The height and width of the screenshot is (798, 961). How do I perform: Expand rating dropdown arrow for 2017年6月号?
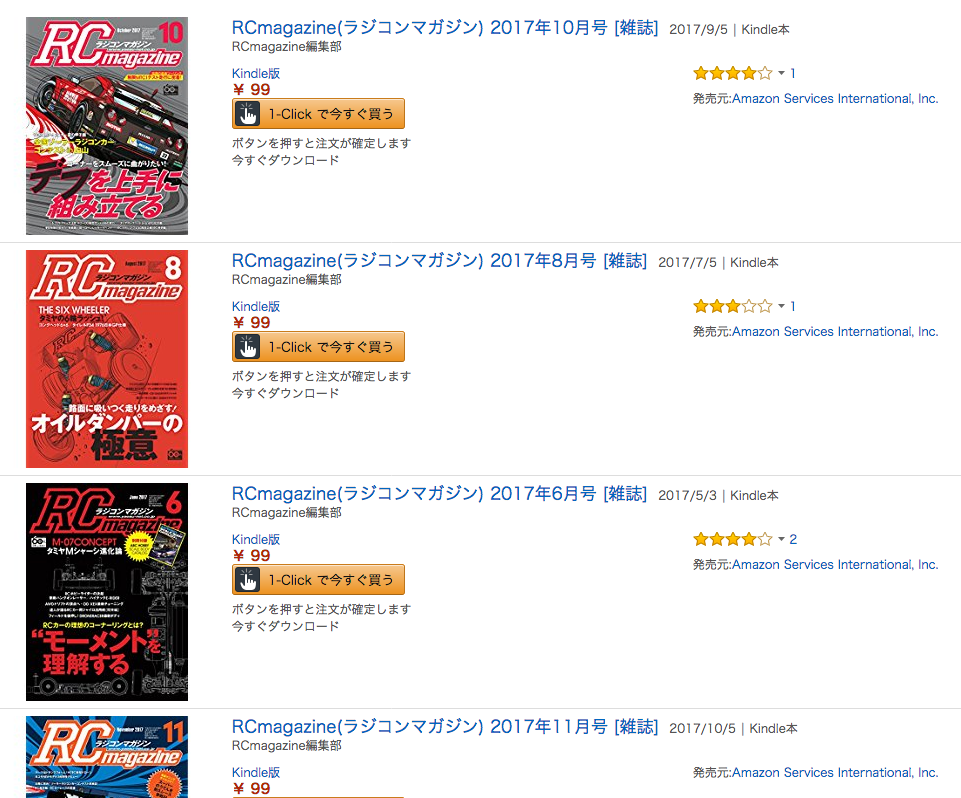(781, 539)
